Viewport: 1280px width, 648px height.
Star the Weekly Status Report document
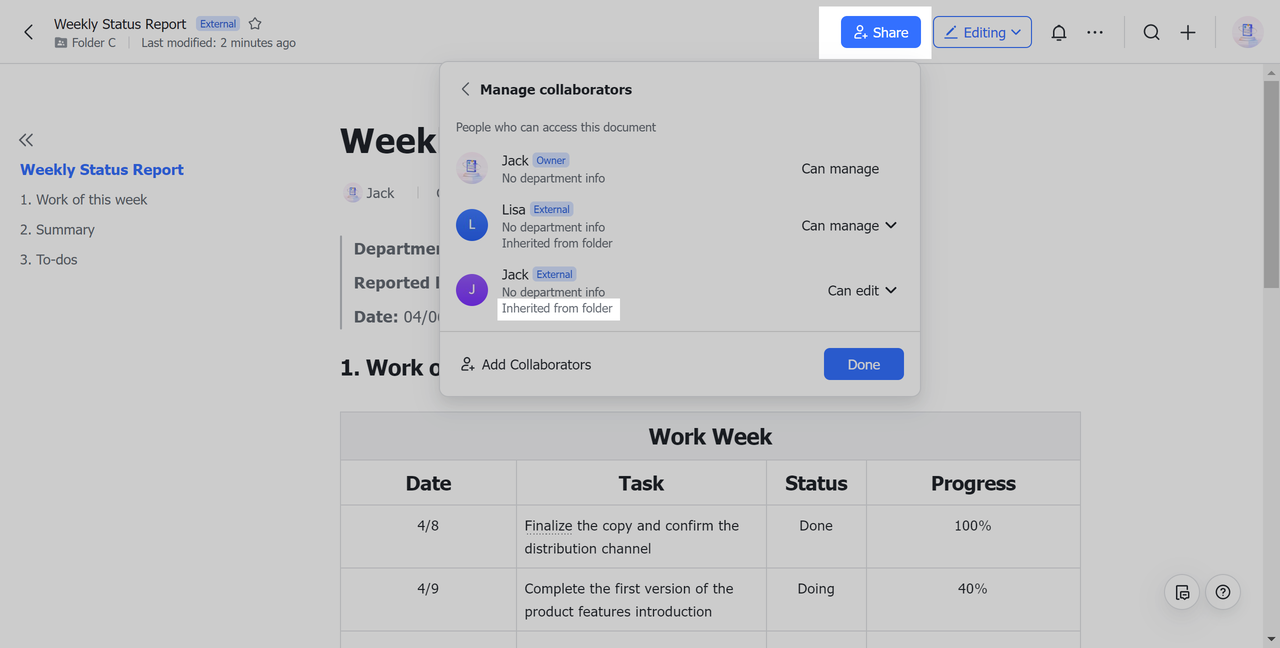point(255,24)
